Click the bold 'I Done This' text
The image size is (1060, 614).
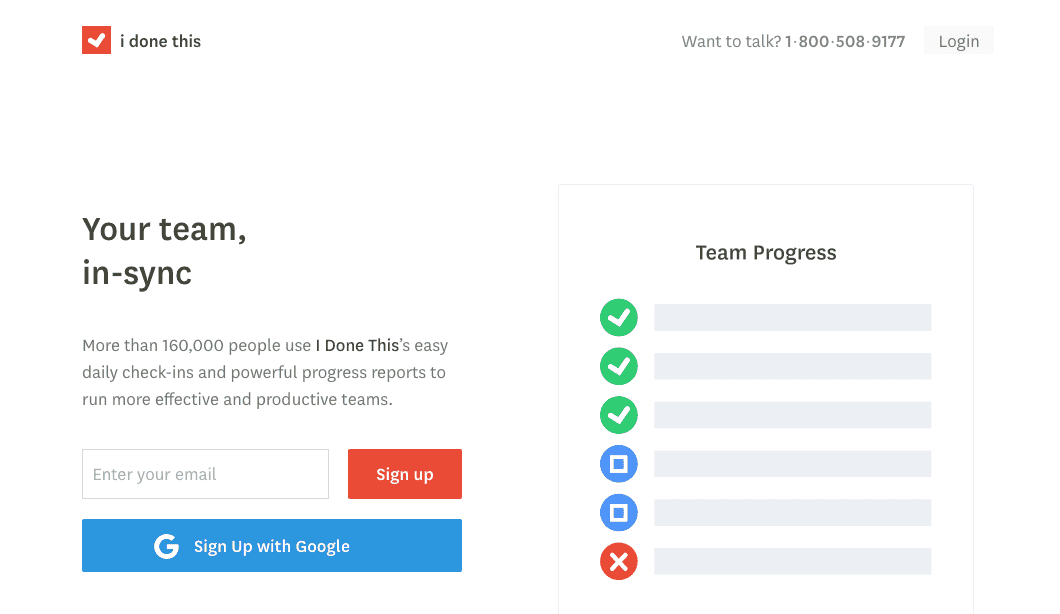pos(357,346)
